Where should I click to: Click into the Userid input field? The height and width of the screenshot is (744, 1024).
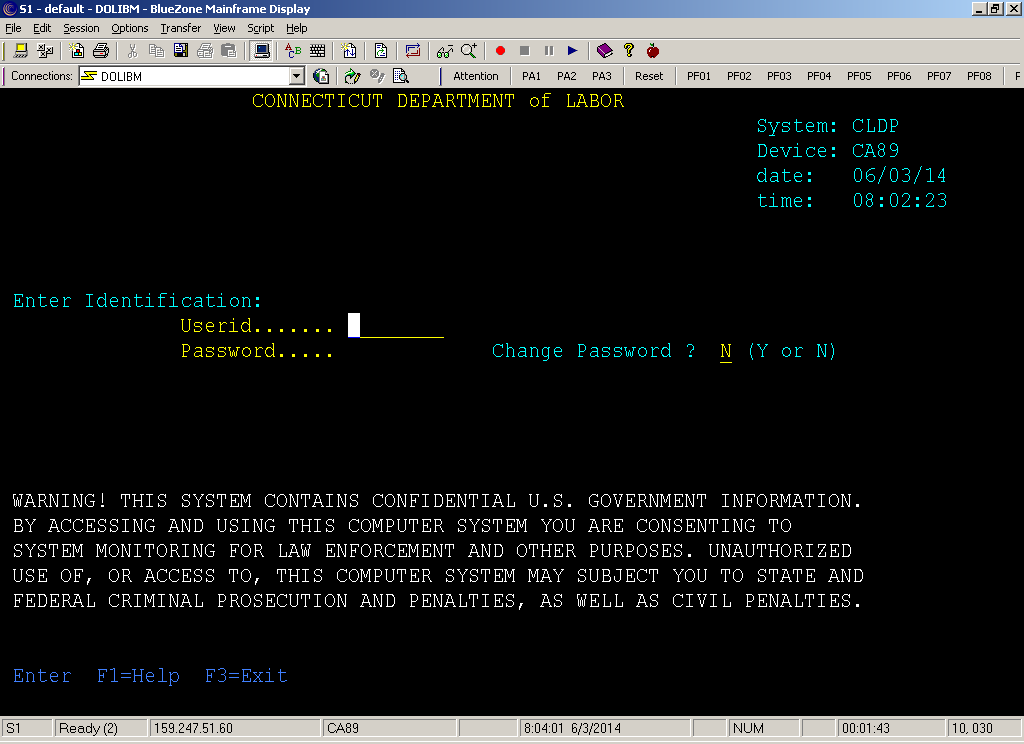pyautogui.click(x=396, y=326)
